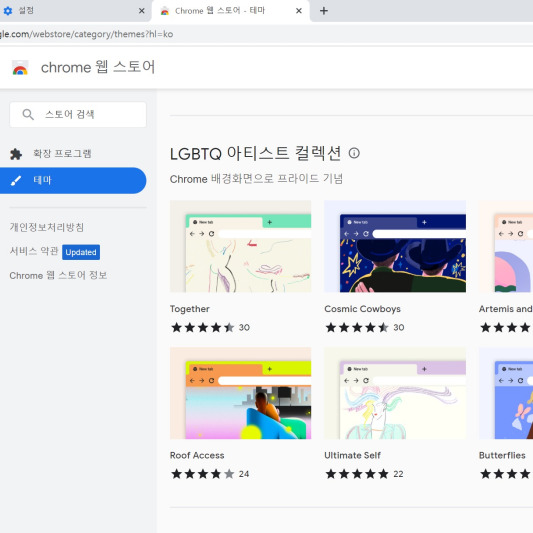The image size is (533, 533).
Task: Click the URL address bar
Action: 266,34
